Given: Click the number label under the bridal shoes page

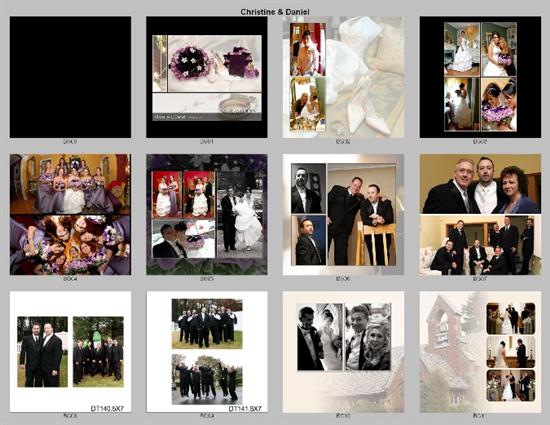Looking at the screenshot, I should point(343,141).
